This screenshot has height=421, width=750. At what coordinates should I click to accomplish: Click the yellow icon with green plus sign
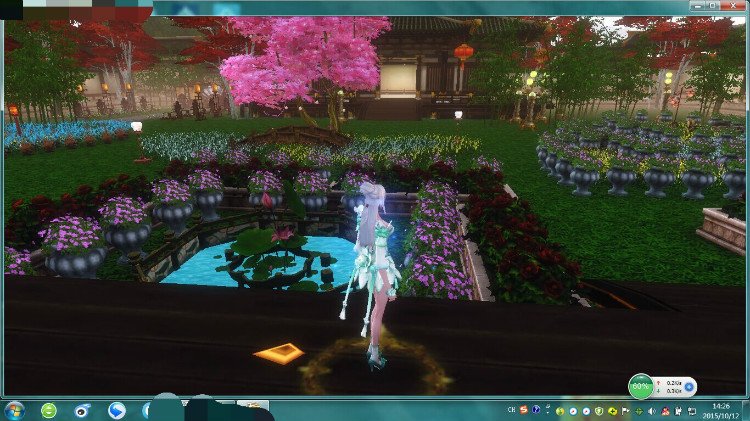pos(612,411)
